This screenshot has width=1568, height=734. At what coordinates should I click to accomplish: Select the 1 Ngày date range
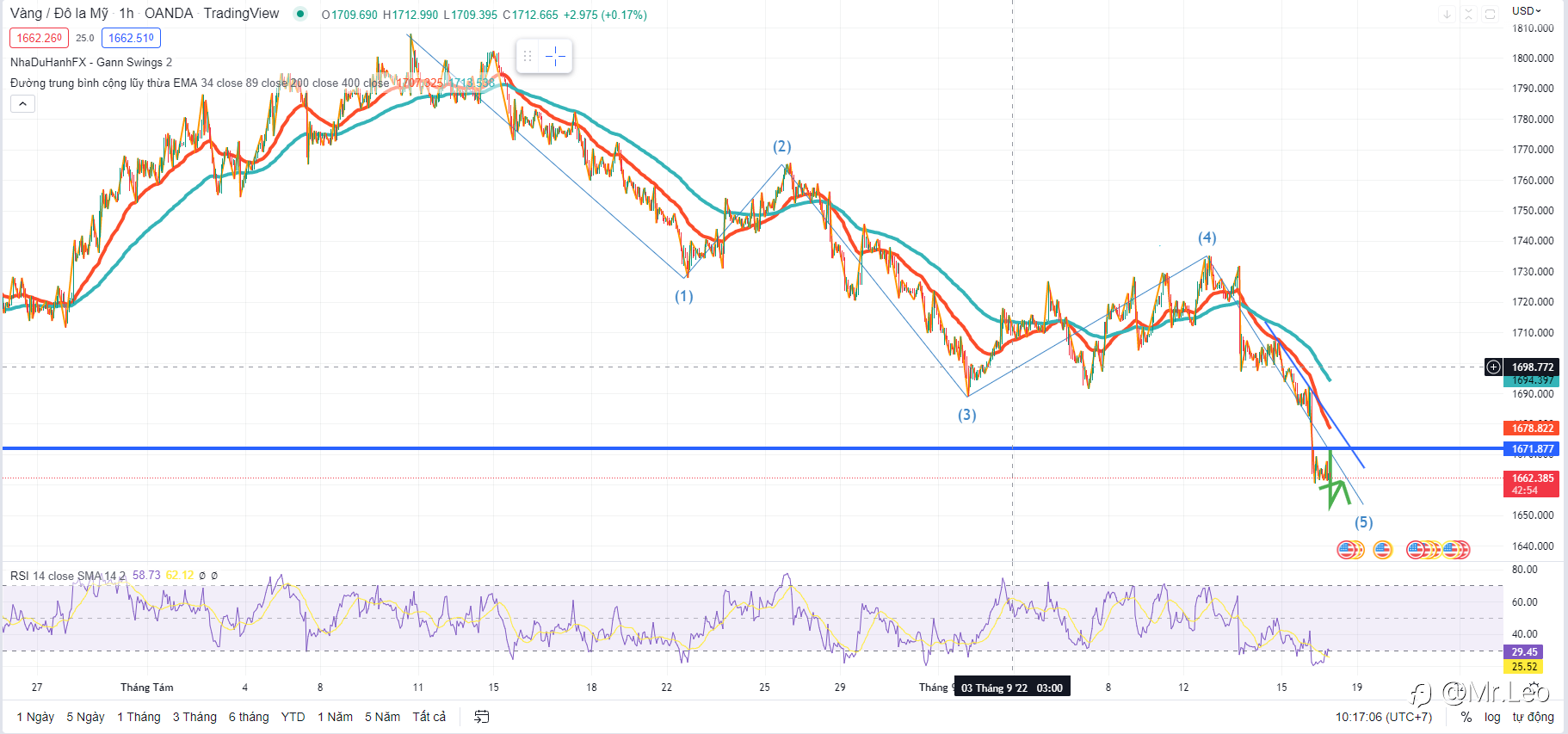(x=35, y=717)
